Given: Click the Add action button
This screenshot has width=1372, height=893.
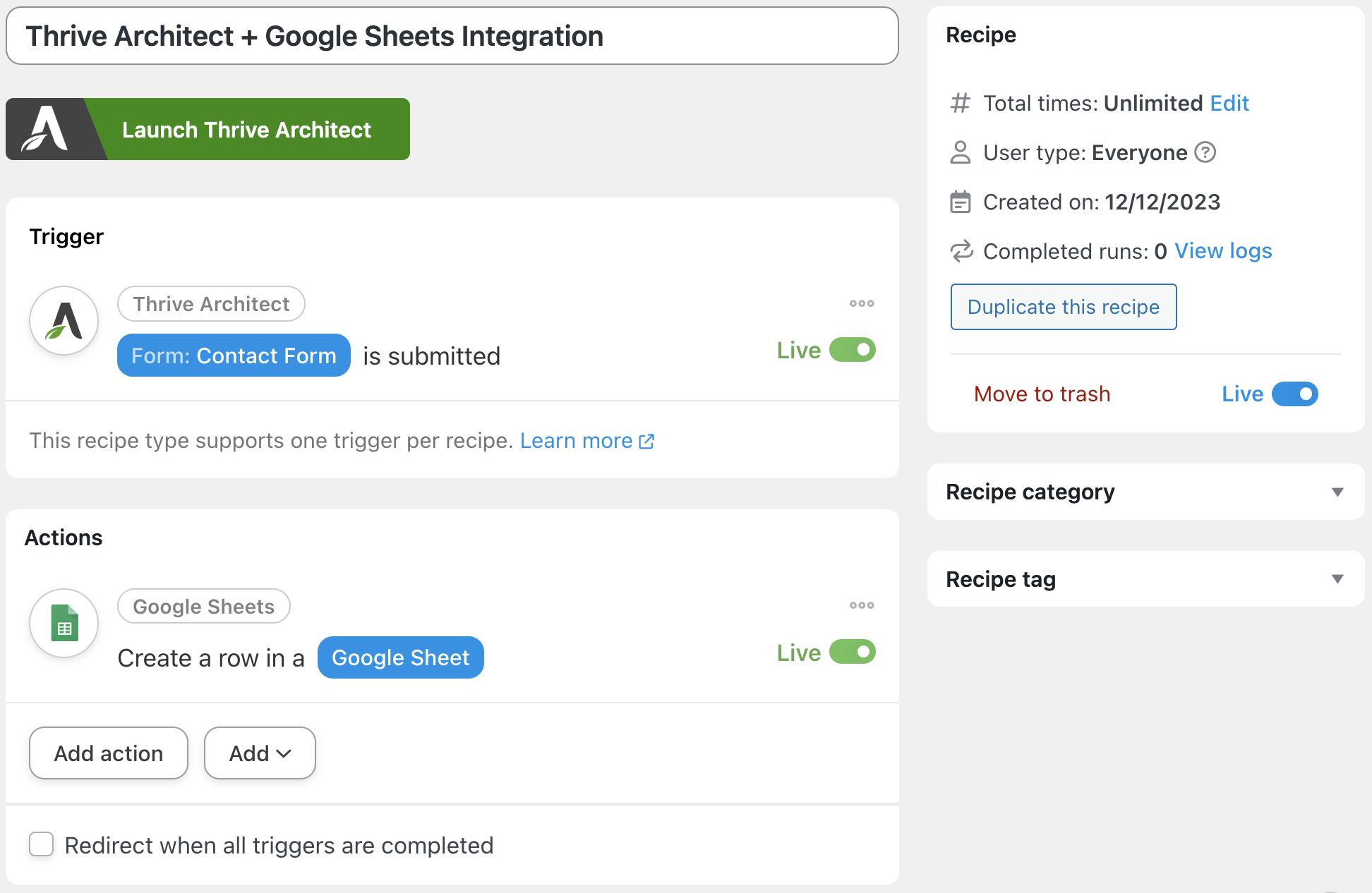Looking at the screenshot, I should (x=109, y=753).
